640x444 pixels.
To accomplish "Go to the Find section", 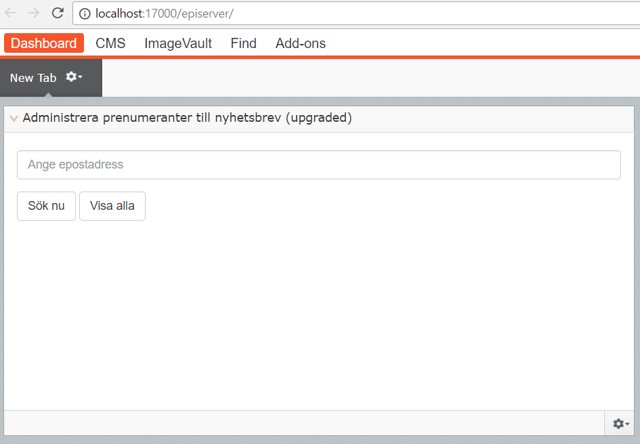I will 243,43.
